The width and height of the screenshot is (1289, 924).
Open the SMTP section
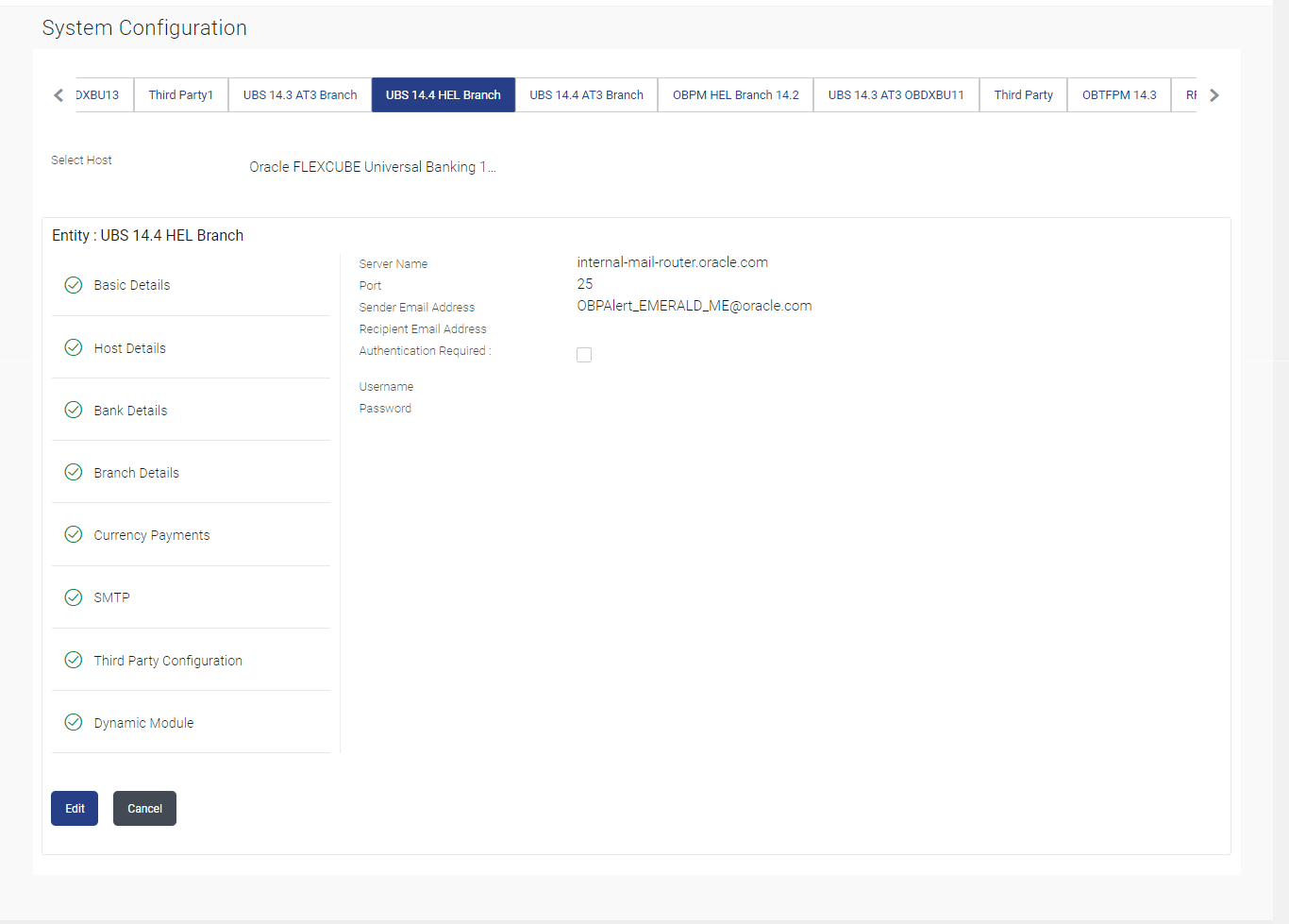click(192, 597)
